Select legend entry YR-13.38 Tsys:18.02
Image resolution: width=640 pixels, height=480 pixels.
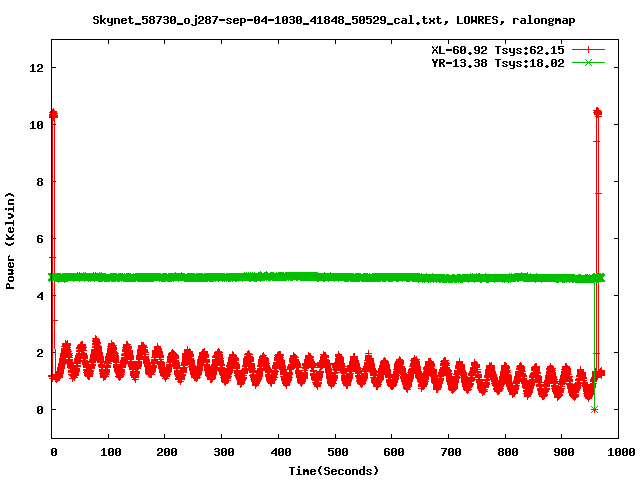tap(498, 63)
